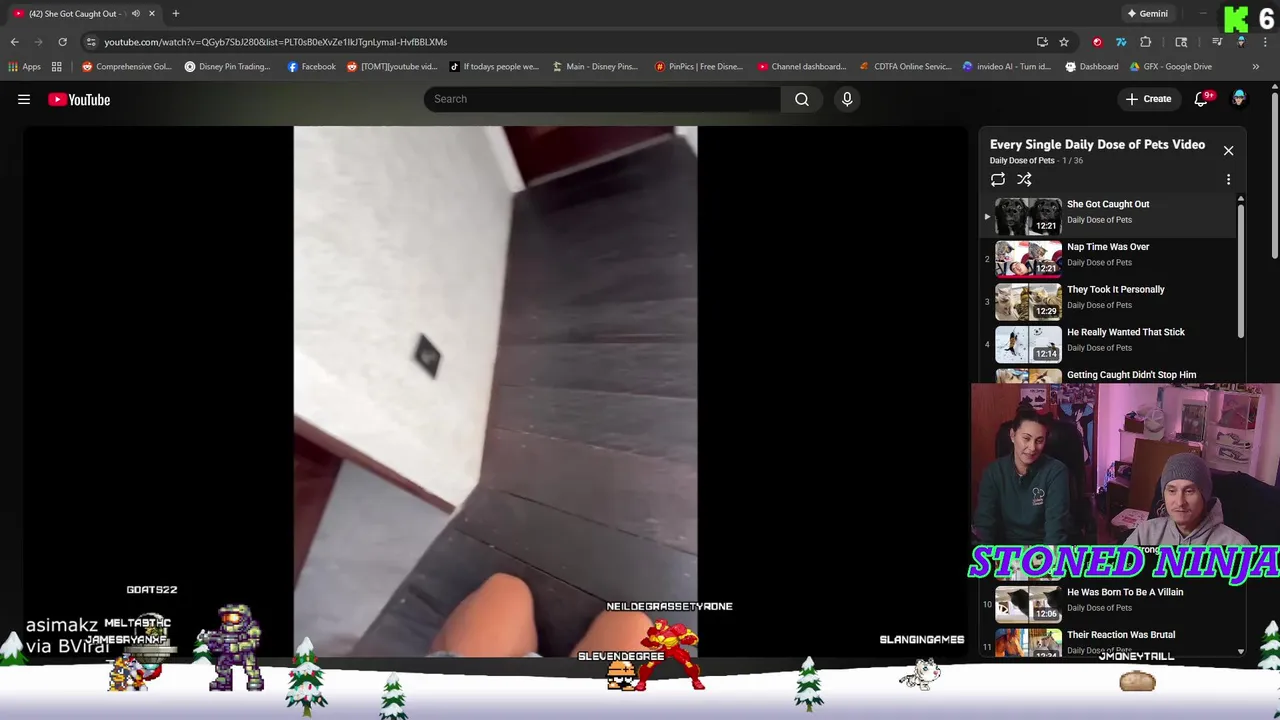Viewport: 1280px width, 720px height.
Task: Open the GFX - Google Drive bookmark
Action: (1171, 67)
